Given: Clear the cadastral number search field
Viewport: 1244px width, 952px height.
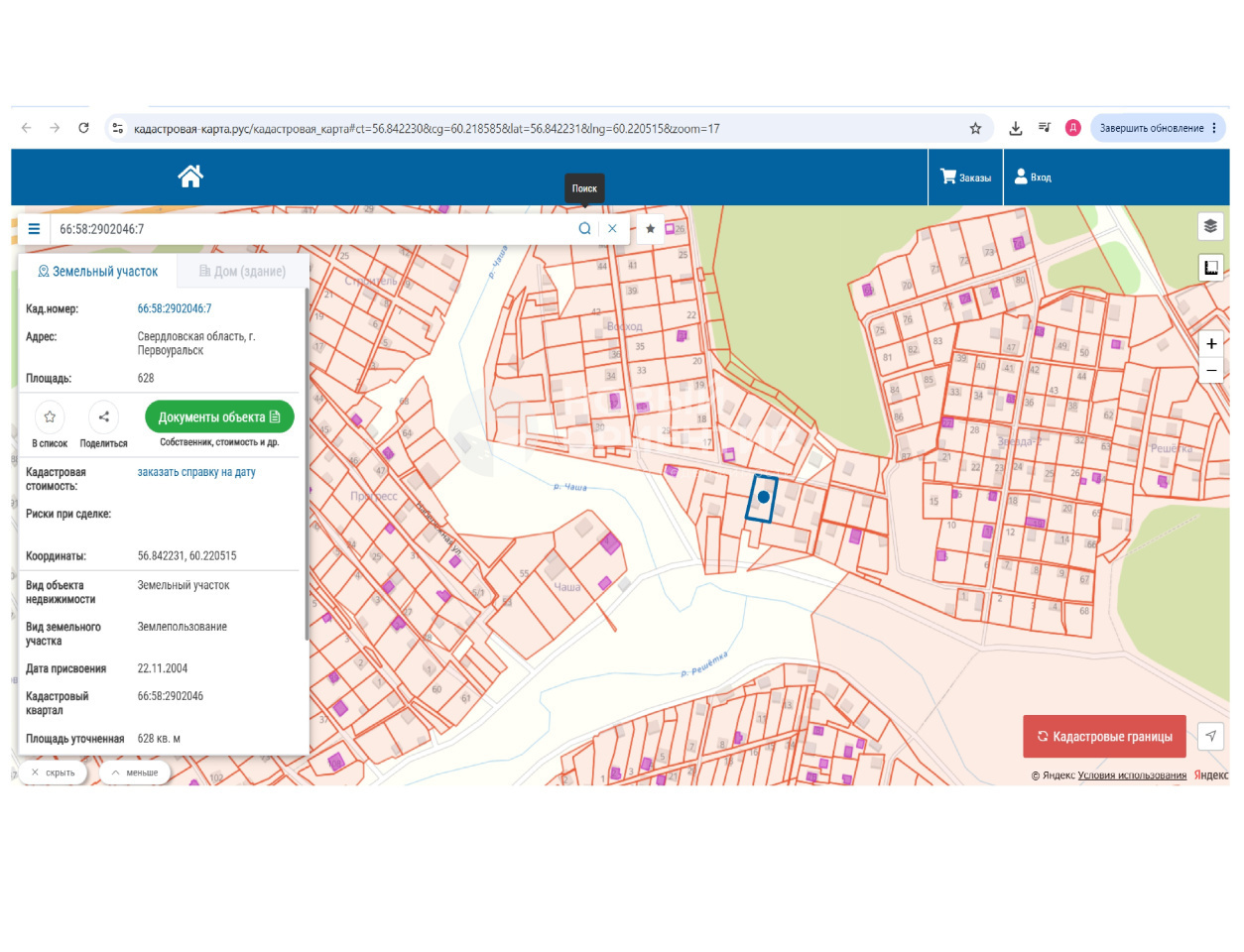Looking at the screenshot, I should 612,229.
